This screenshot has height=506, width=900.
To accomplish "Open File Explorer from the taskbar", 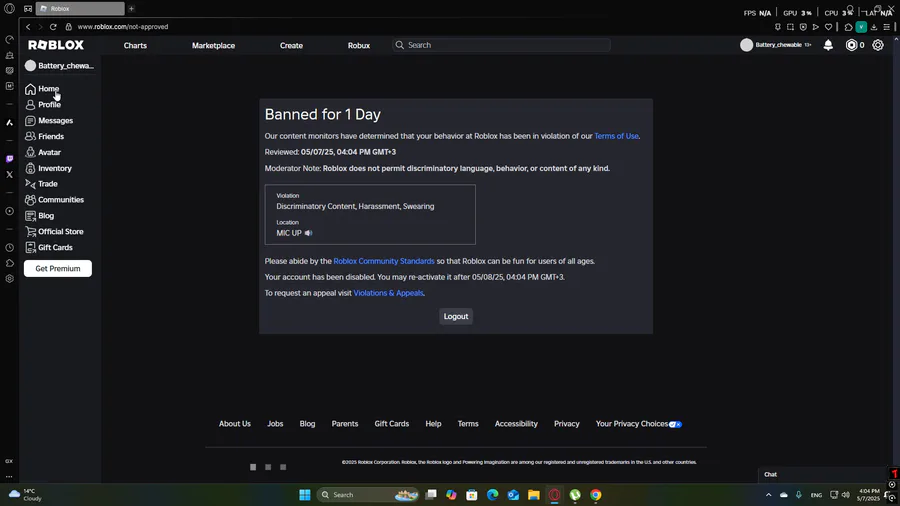I will pos(534,495).
